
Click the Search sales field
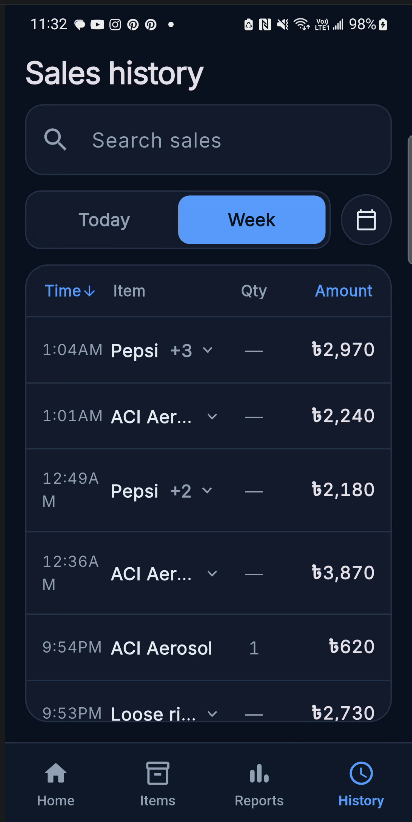(x=208, y=139)
